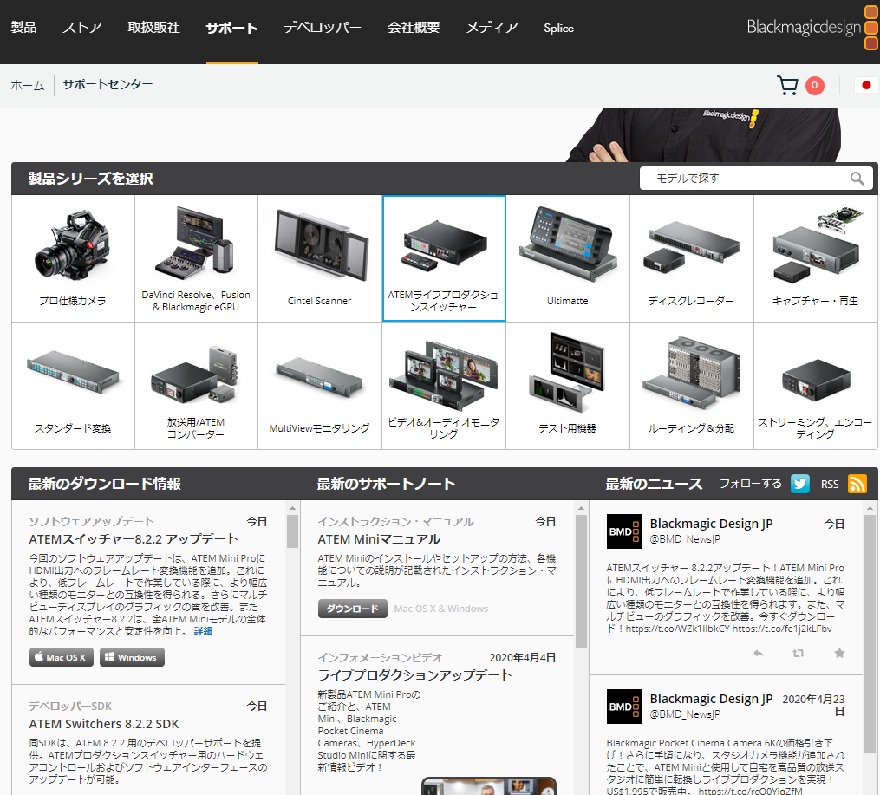This screenshot has height=795, width=880.
Task: Click BMD avatar on first tweet
Action: 624,531
